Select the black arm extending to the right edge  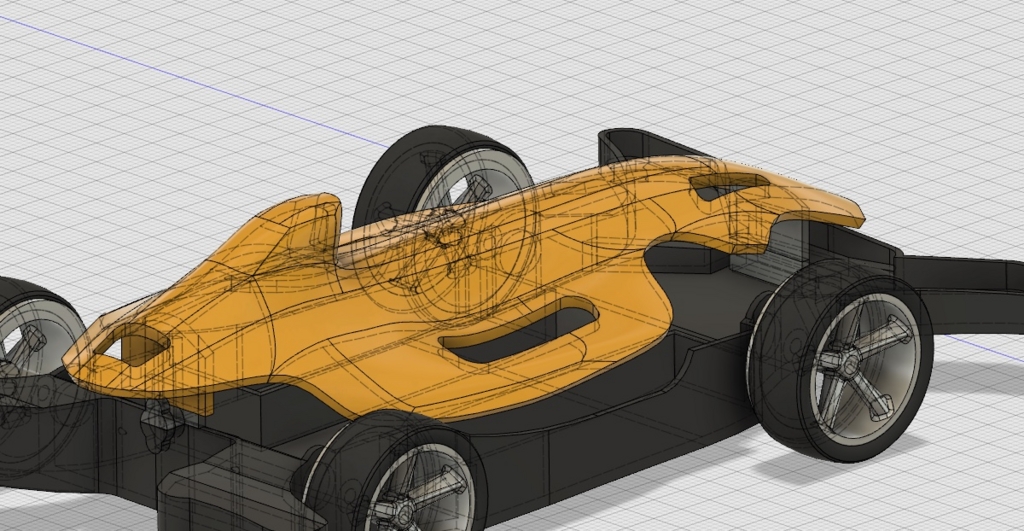coord(960,294)
